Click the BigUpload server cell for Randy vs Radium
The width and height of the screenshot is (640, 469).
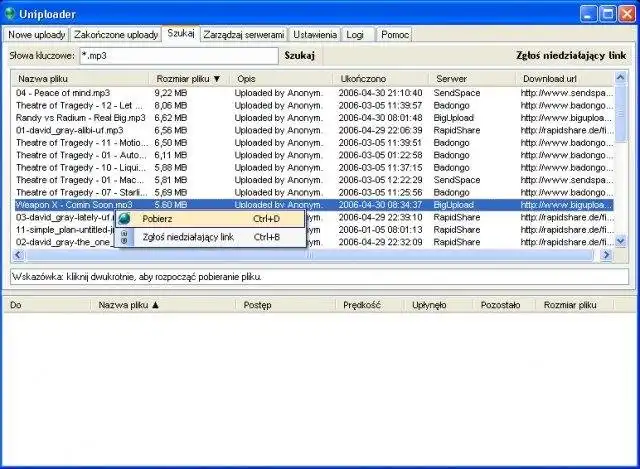tap(453, 118)
